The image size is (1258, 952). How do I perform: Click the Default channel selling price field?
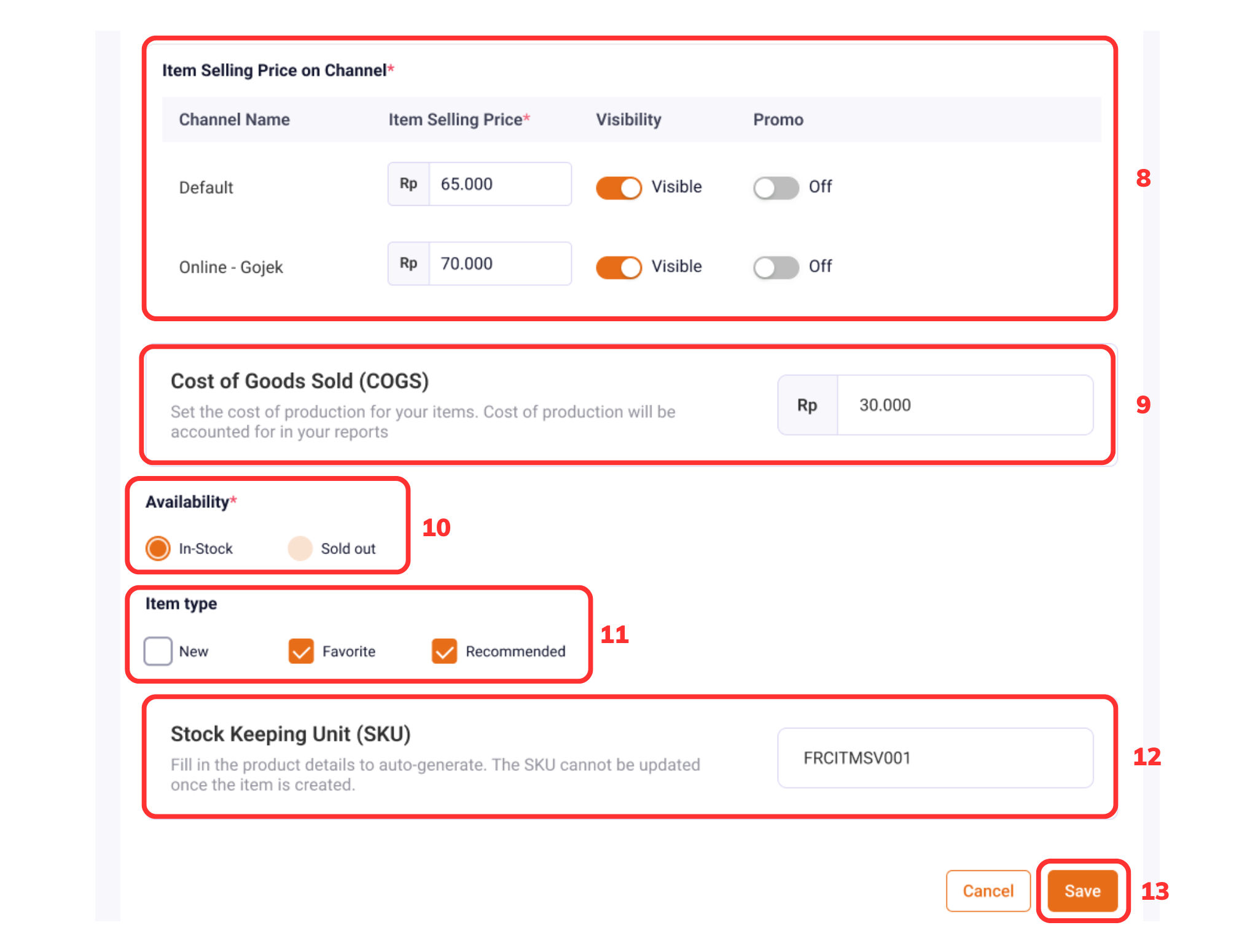pyautogui.click(x=500, y=184)
